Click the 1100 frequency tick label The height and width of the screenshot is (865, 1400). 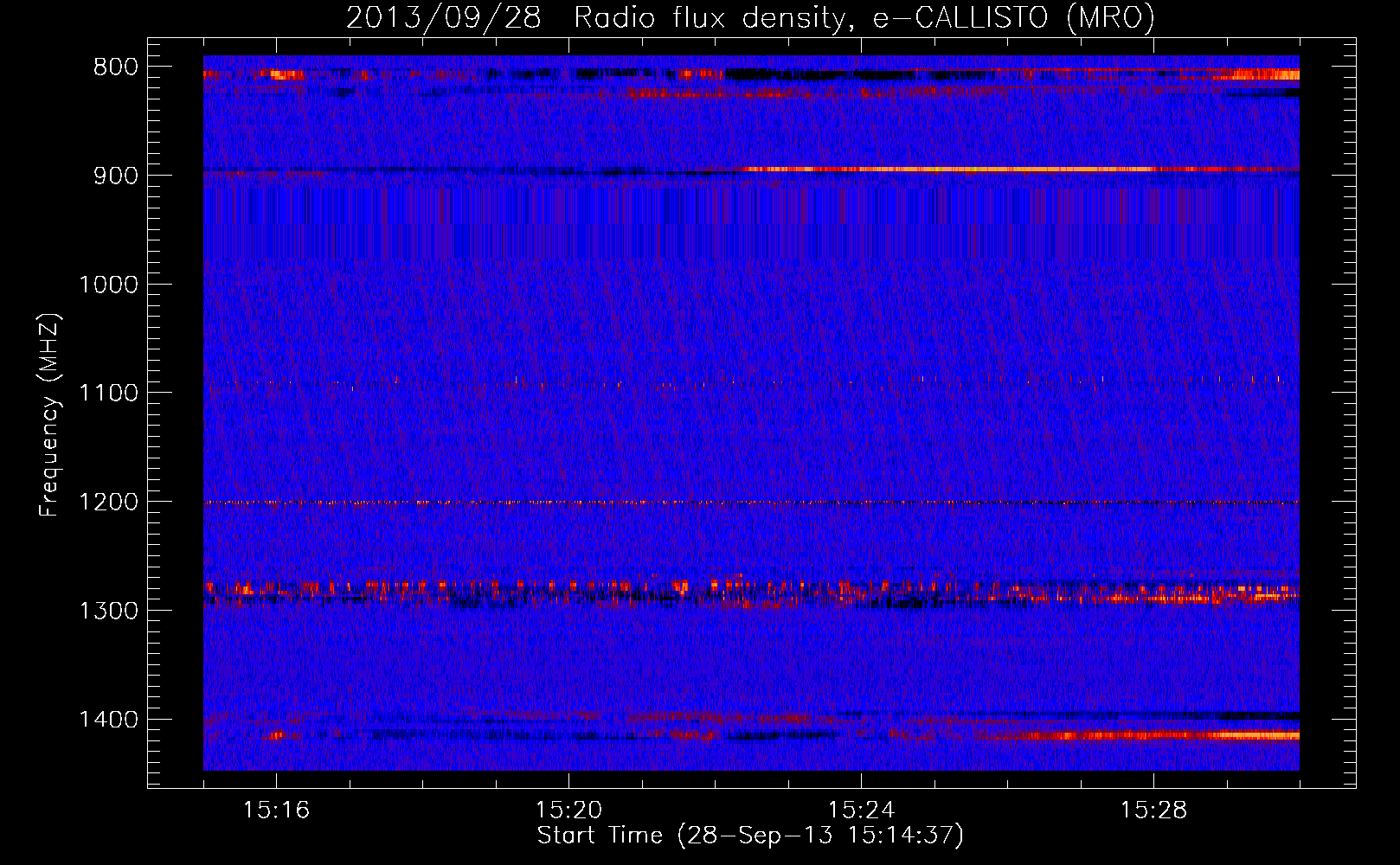click(x=108, y=394)
